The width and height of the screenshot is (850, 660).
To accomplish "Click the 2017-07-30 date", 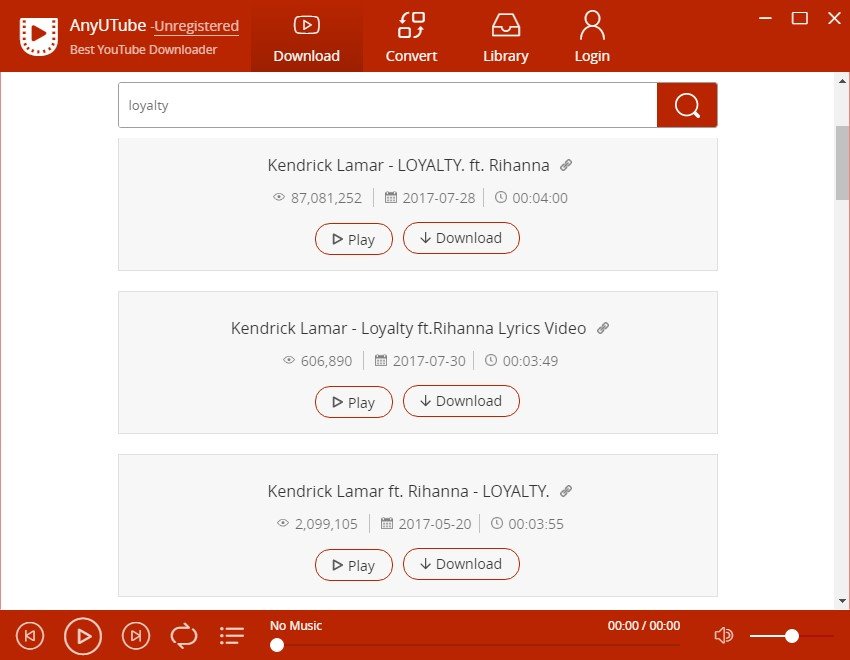I will click(429, 361).
